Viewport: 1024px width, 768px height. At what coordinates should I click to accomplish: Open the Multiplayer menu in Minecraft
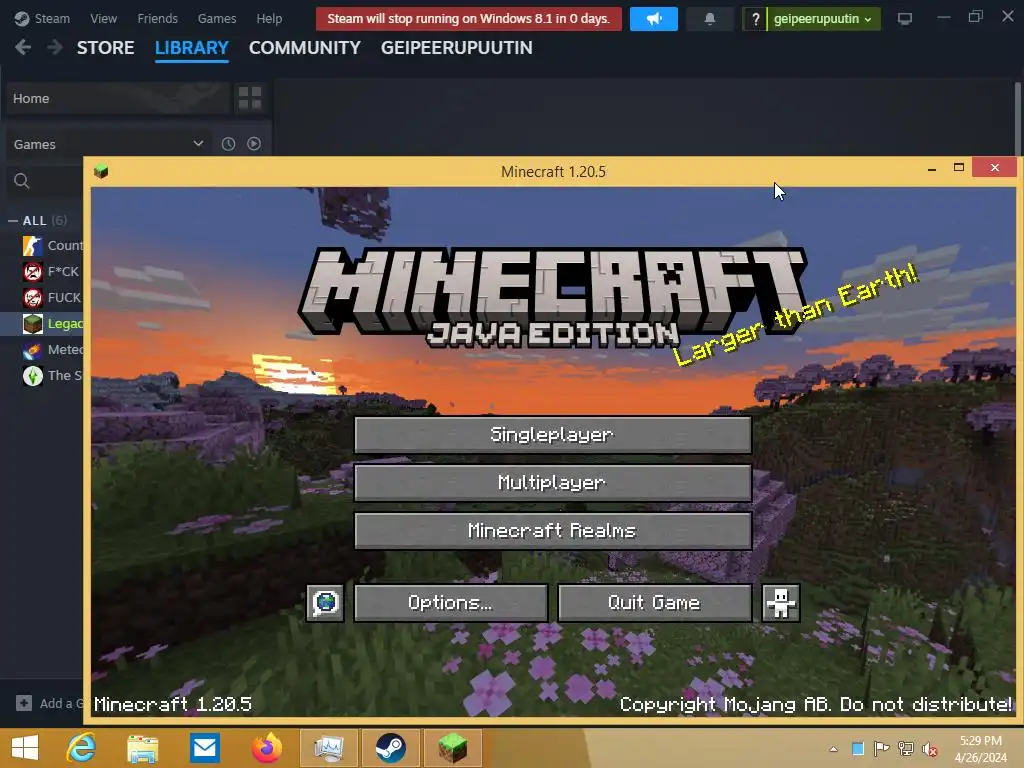pyautogui.click(x=552, y=483)
